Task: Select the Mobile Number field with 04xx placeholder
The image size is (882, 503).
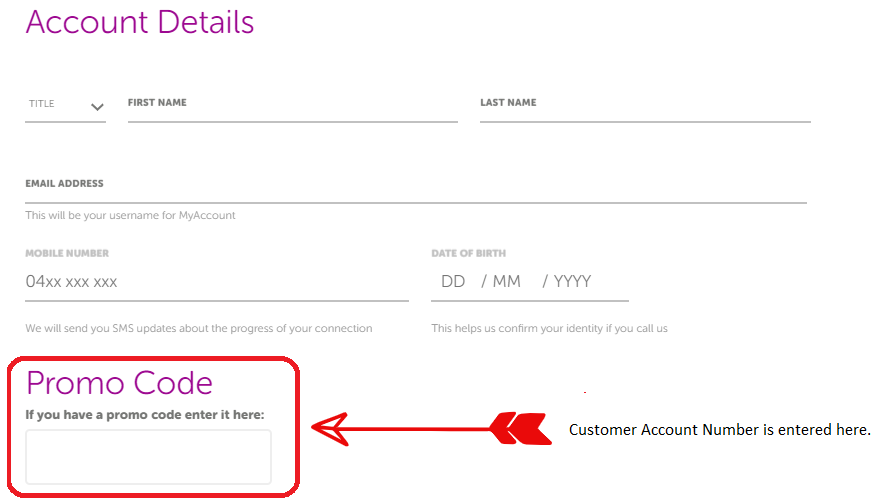Action: coord(217,281)
